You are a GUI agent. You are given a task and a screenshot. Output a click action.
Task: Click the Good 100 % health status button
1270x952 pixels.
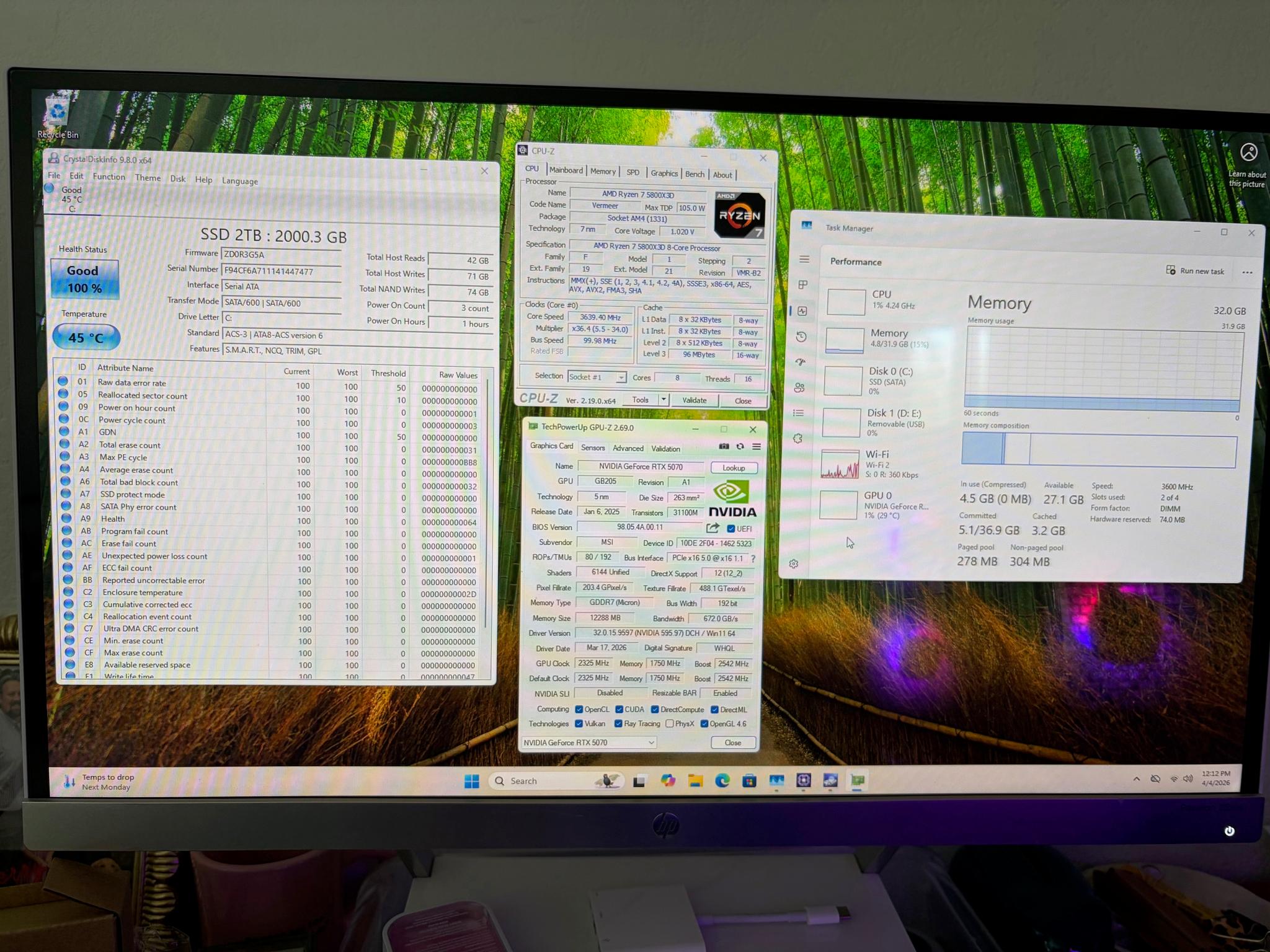(x=84, y=280)
